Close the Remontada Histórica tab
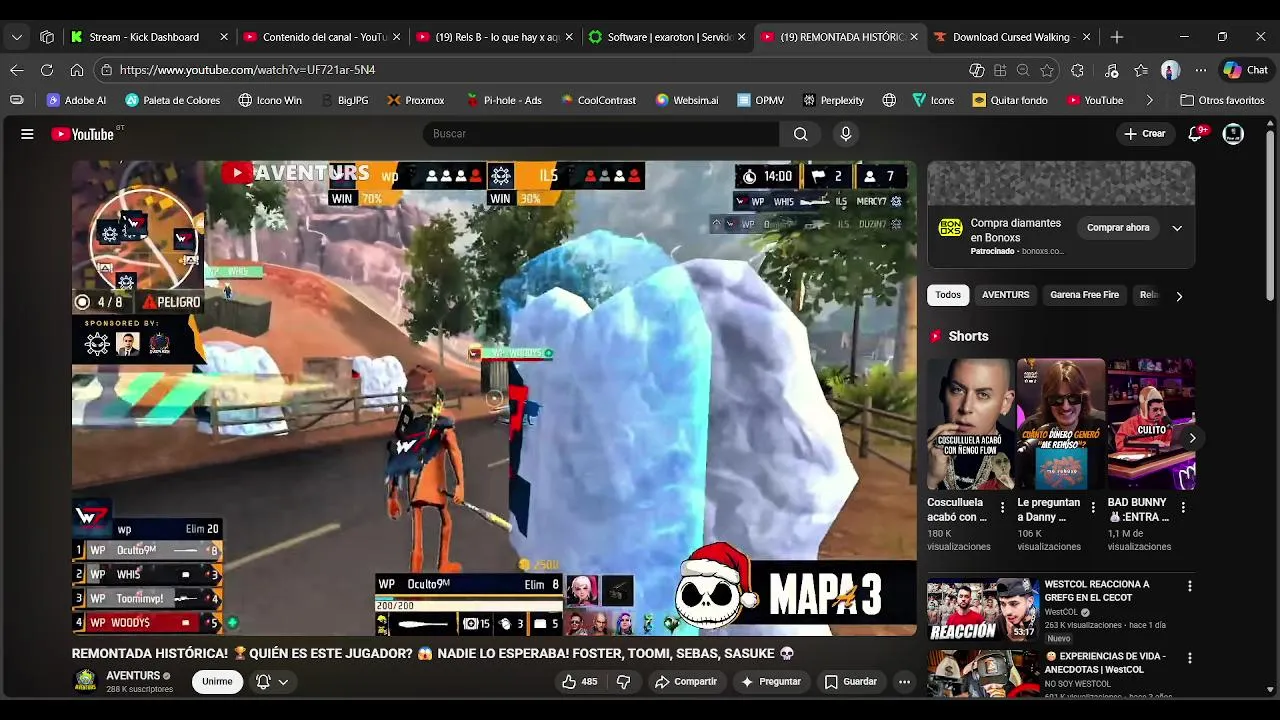The image size is (1280, 720). pyautogui.click(x=914, y=37)
